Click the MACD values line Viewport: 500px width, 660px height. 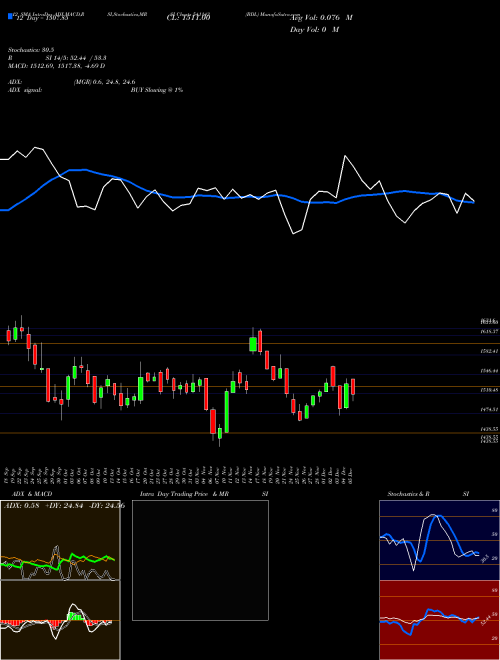pos(56,66)
